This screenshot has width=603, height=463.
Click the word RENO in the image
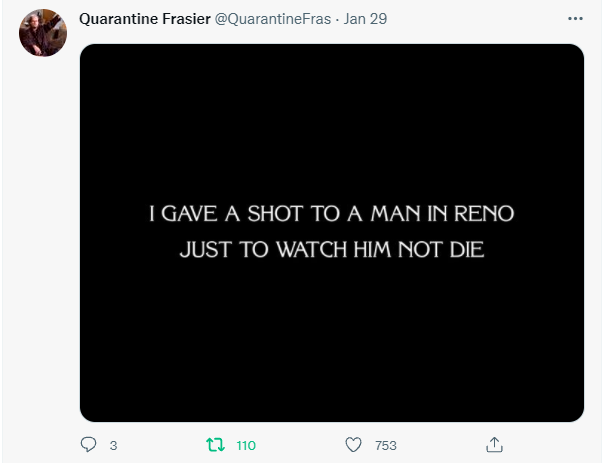tap(484, 214)
